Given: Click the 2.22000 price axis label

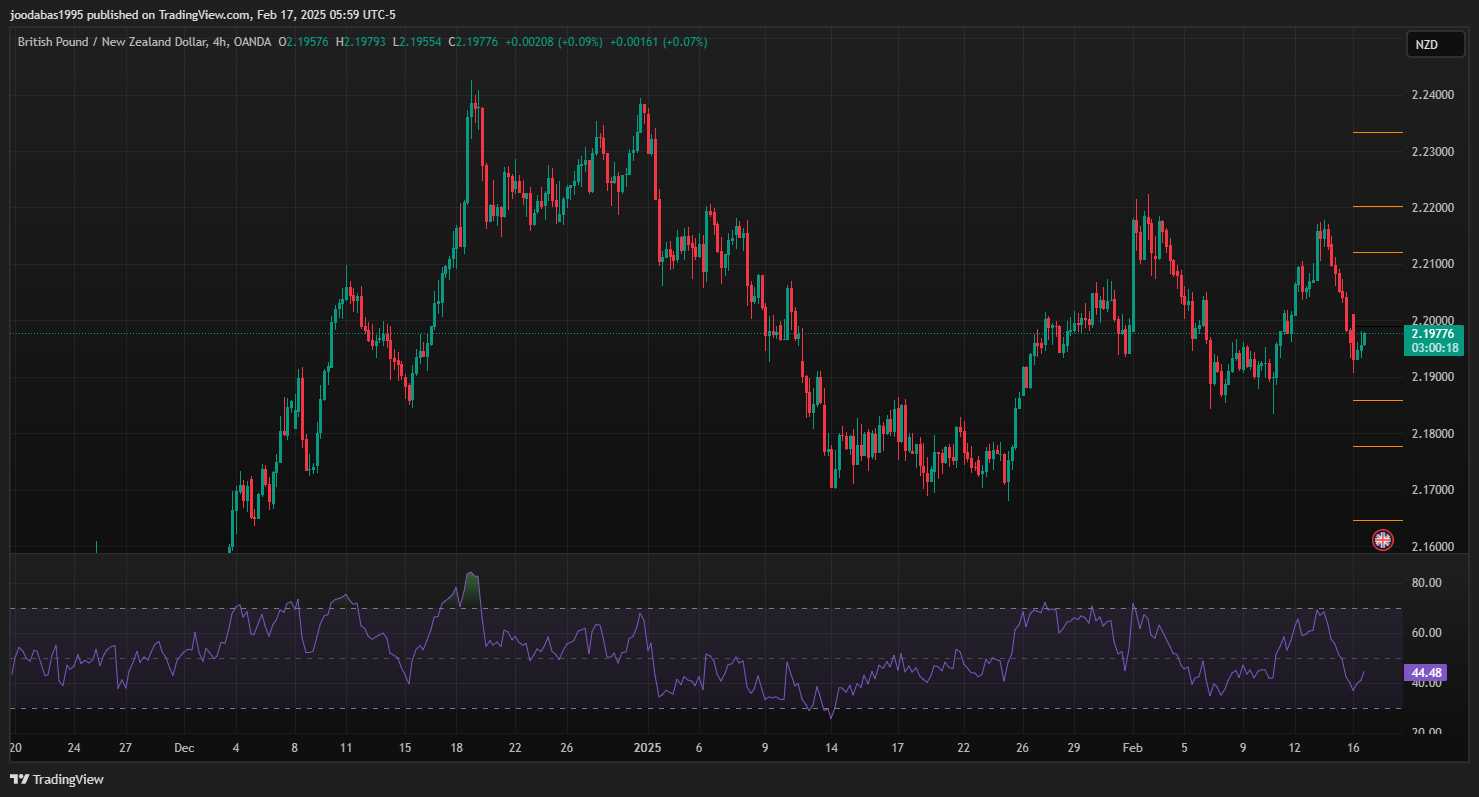Looking at the screenshot, I should point(1431,208).
